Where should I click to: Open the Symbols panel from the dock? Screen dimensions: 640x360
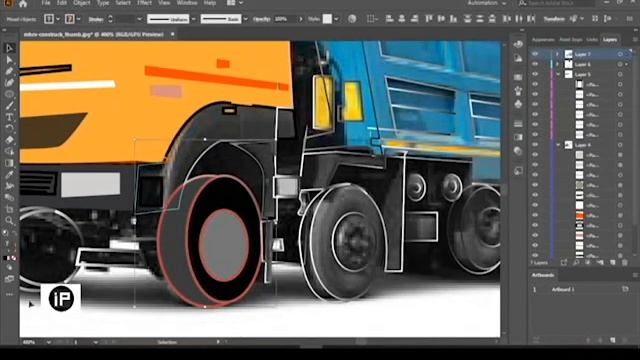[x=518, y=104]
